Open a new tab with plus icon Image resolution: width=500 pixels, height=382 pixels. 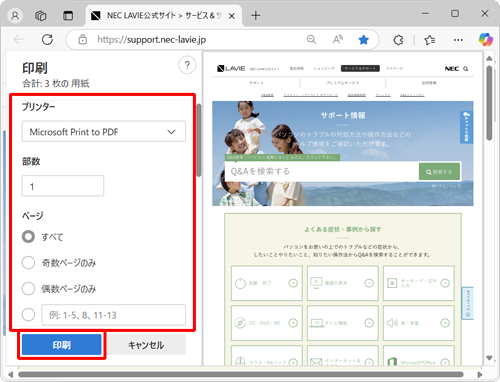(x=256, y=15)
